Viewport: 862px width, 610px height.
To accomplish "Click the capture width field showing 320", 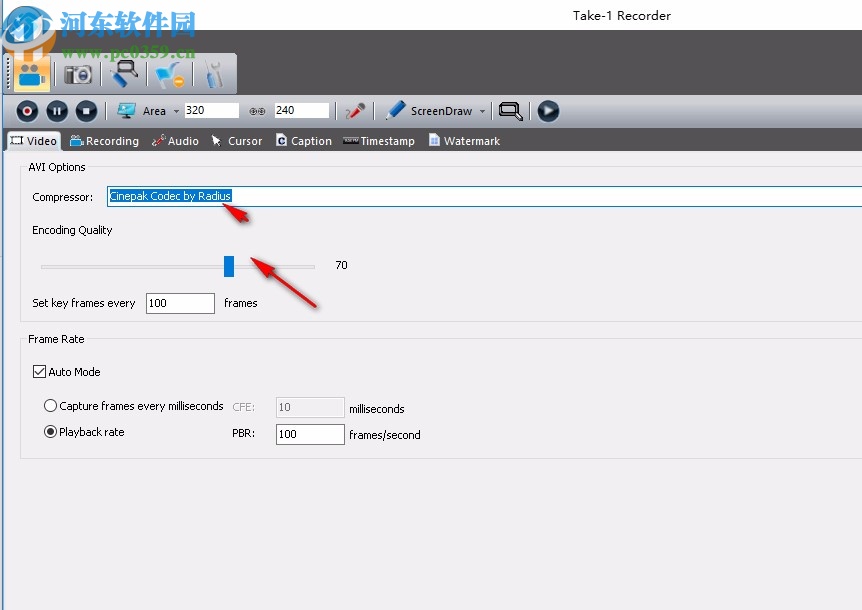I will tap(212, 110).
